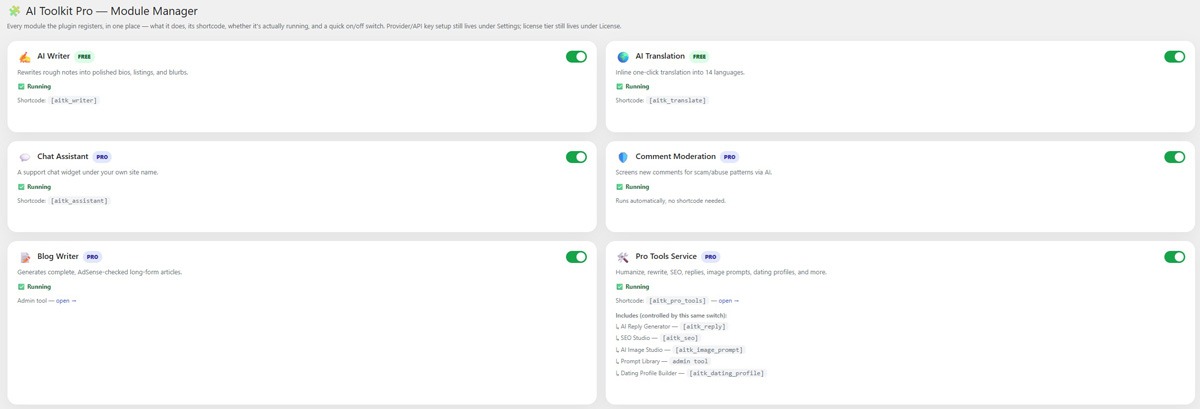Image resolution: width=1200 pixels, height=409 pixels.
Task: Disable the AI Translation module switch
Action: point(1174,57)
